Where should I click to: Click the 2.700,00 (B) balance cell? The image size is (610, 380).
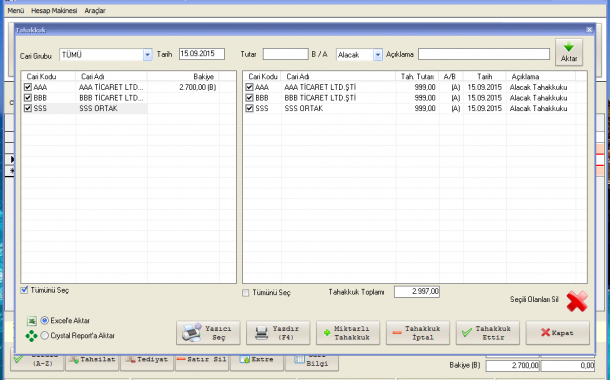(x=198, y=87)
